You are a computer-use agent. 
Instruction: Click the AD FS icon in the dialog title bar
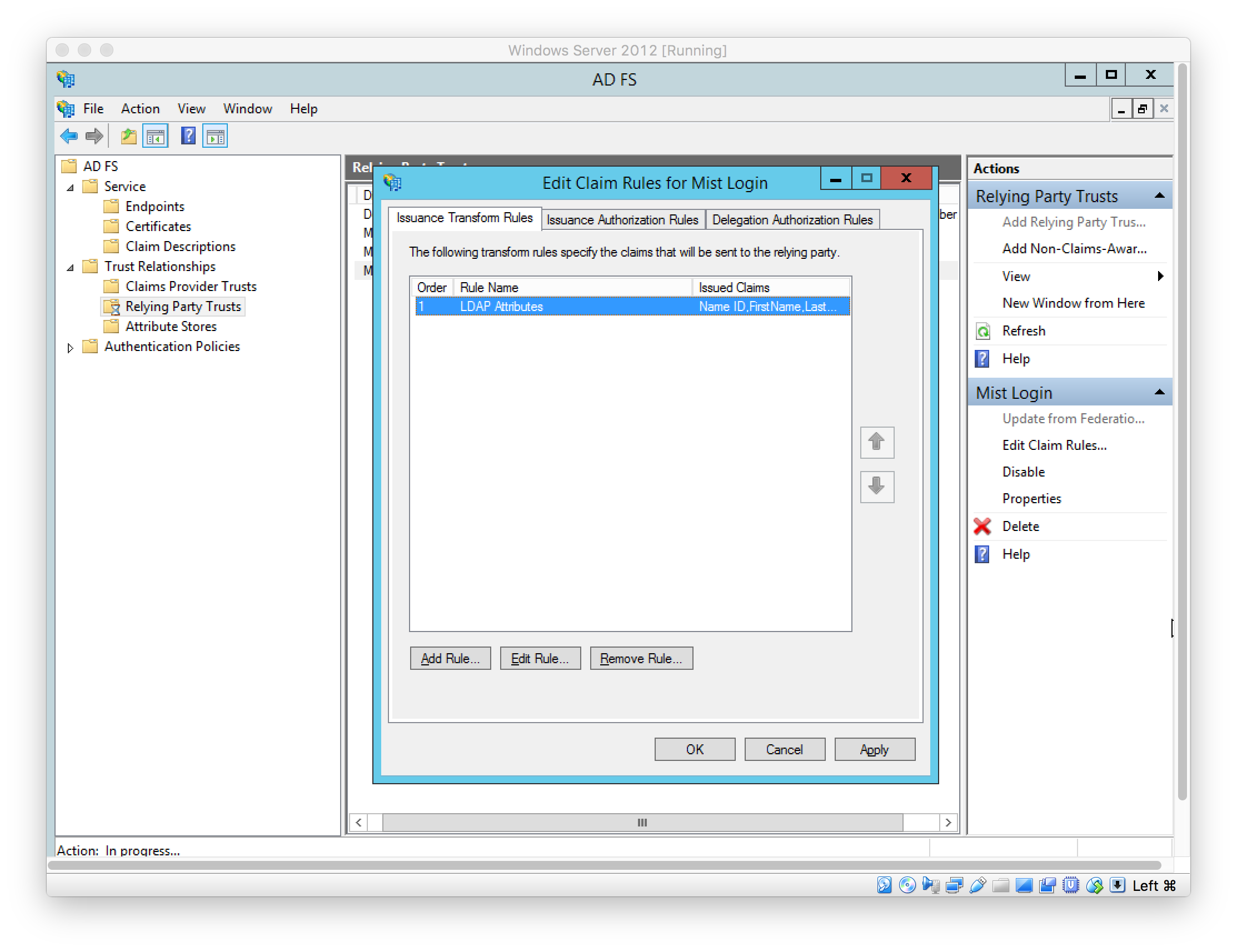392,182
